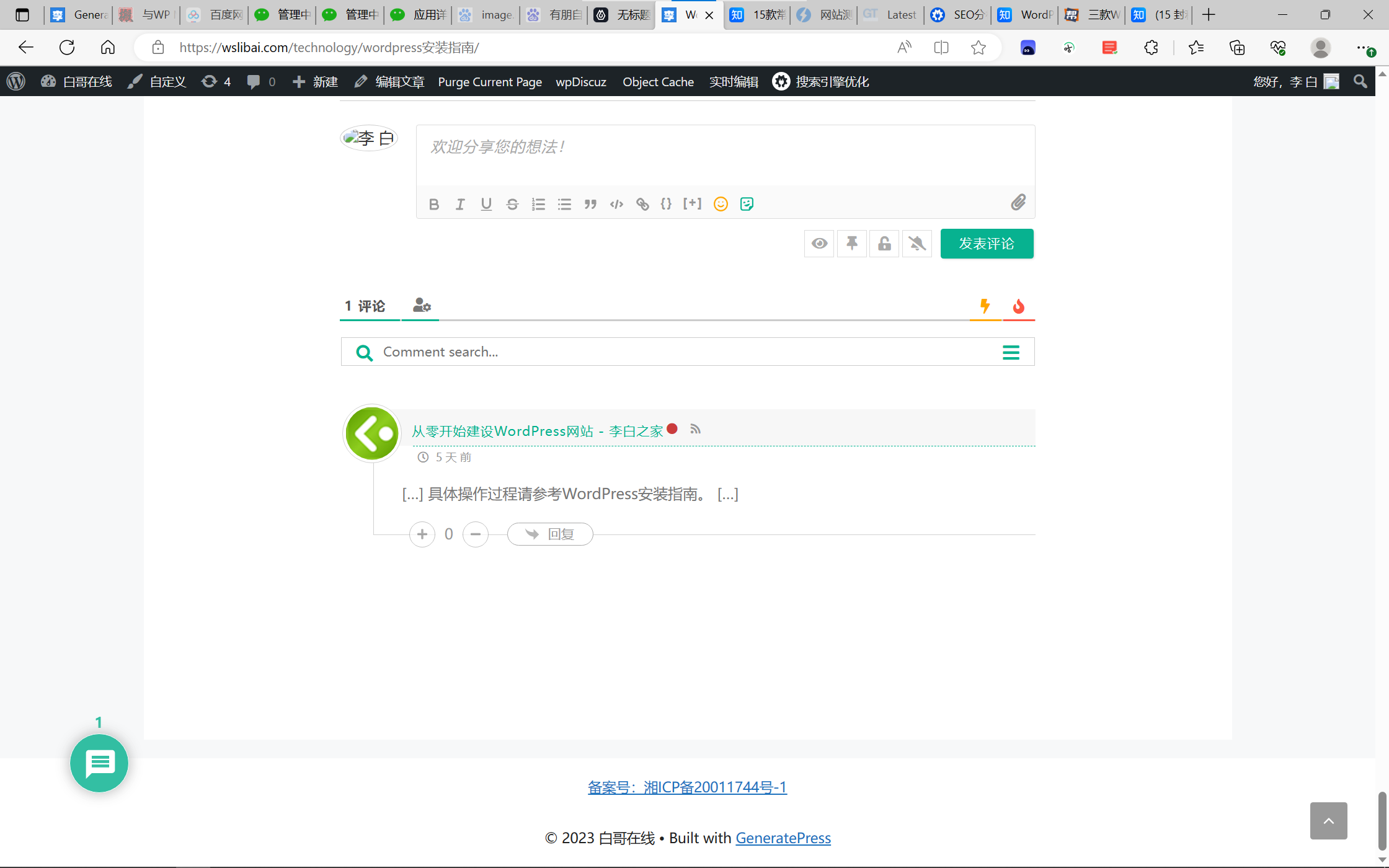Expand the comment search hamburger menu
Image resolution: width=1389 pixels, height=868 pixels.
(1011, 352)
